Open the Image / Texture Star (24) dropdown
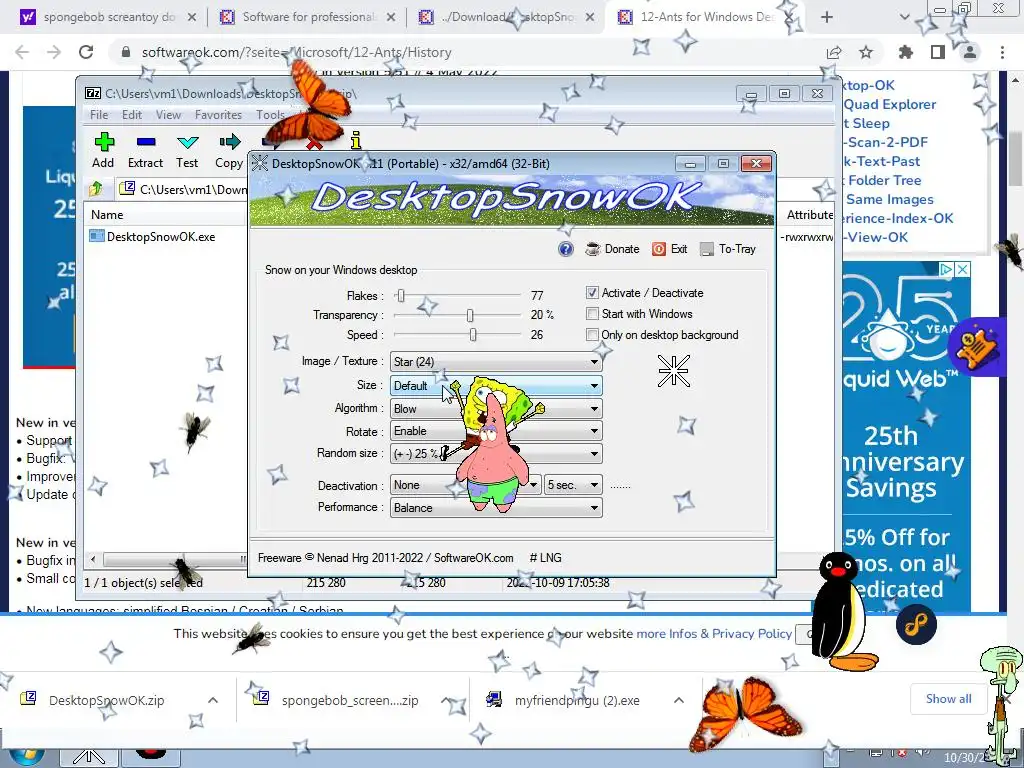 point(496,362)
